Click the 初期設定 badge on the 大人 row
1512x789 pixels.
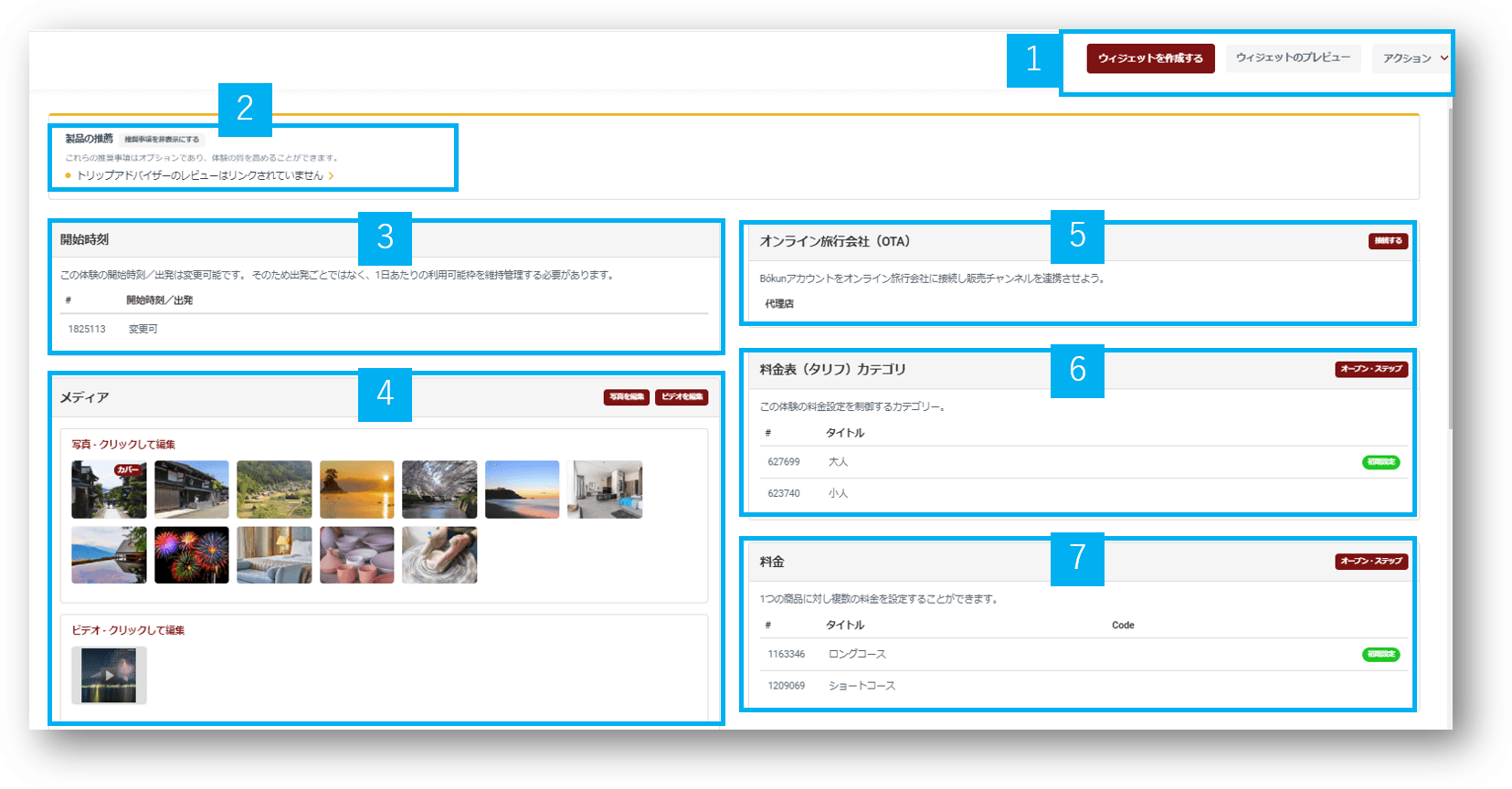click(x=1381, y=462)
